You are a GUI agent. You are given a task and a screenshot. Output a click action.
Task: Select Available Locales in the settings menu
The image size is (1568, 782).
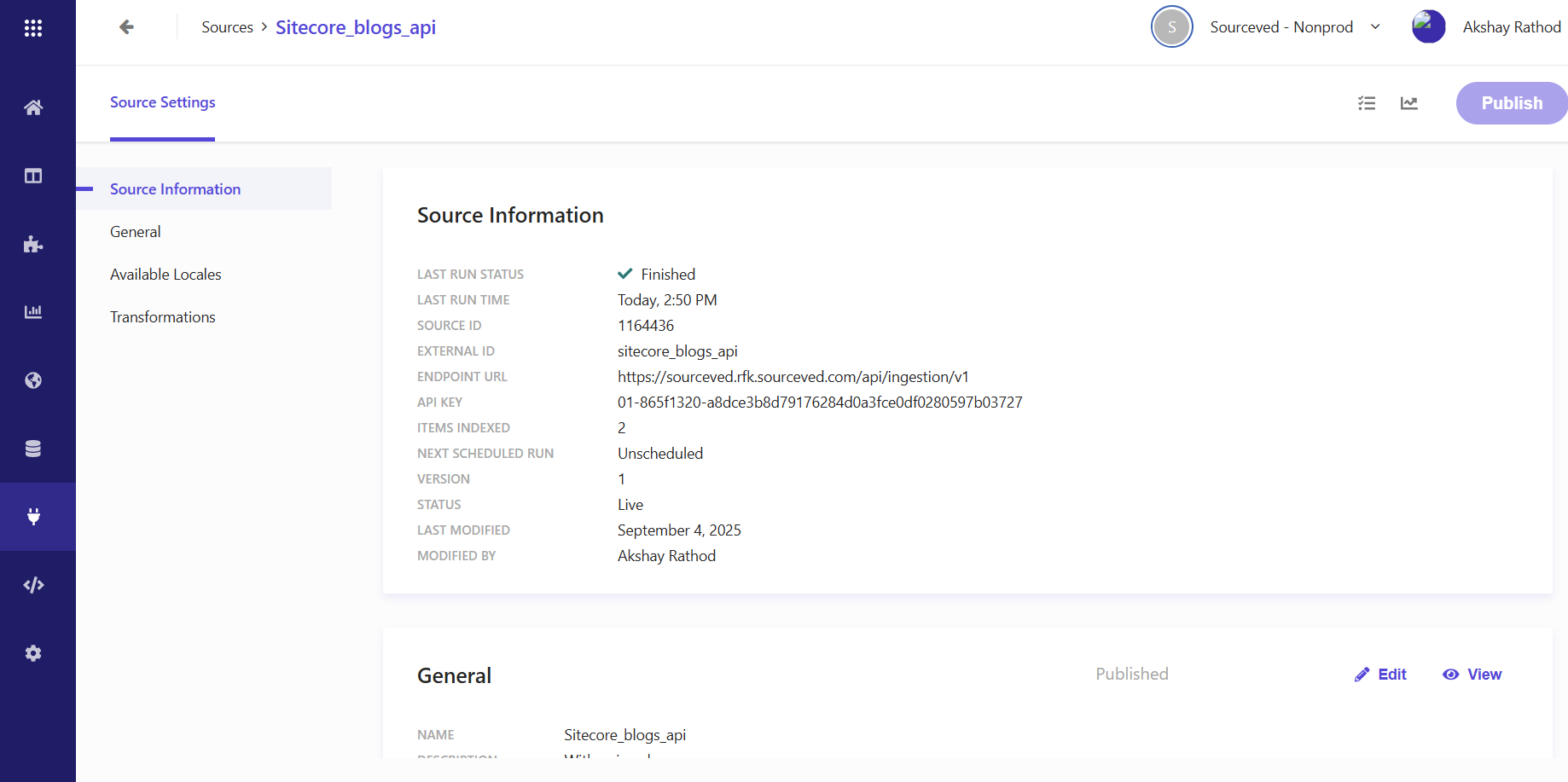(x=166, y=275)
